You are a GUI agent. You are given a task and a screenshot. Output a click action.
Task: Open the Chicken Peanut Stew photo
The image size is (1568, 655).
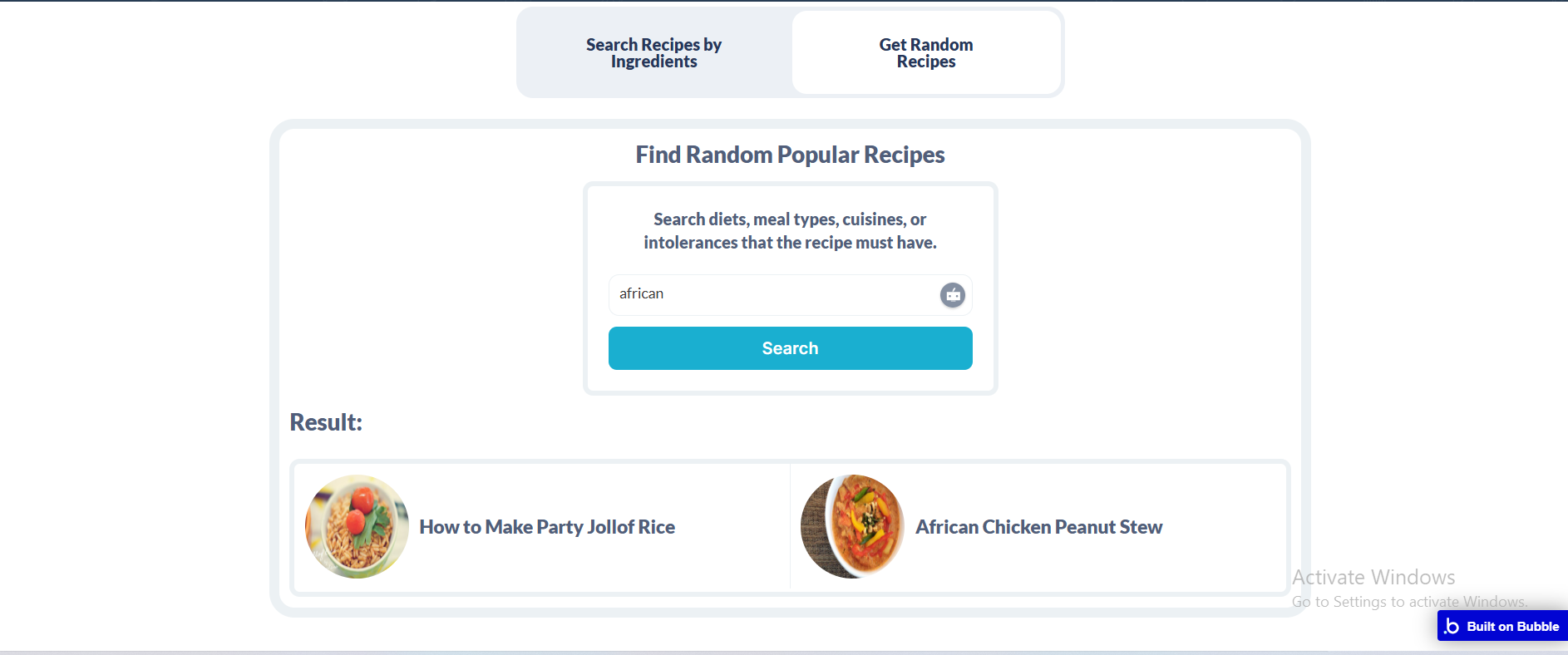852,527
